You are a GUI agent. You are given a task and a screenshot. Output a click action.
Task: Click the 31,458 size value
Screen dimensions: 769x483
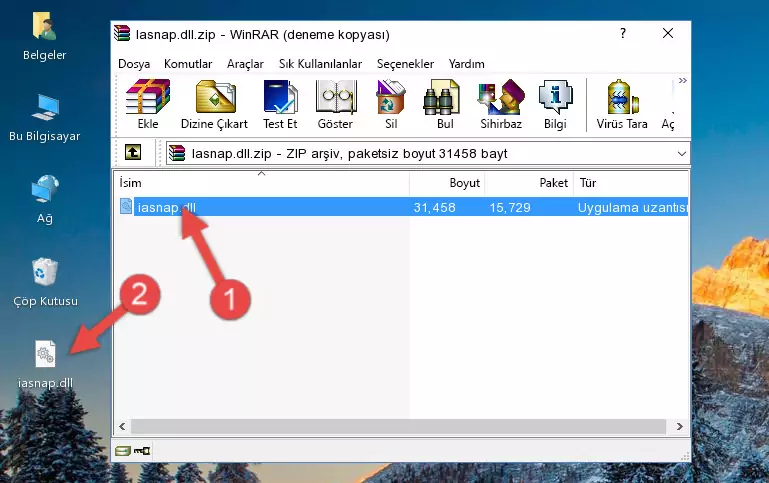pyautogui.click(x=434, y=207)
